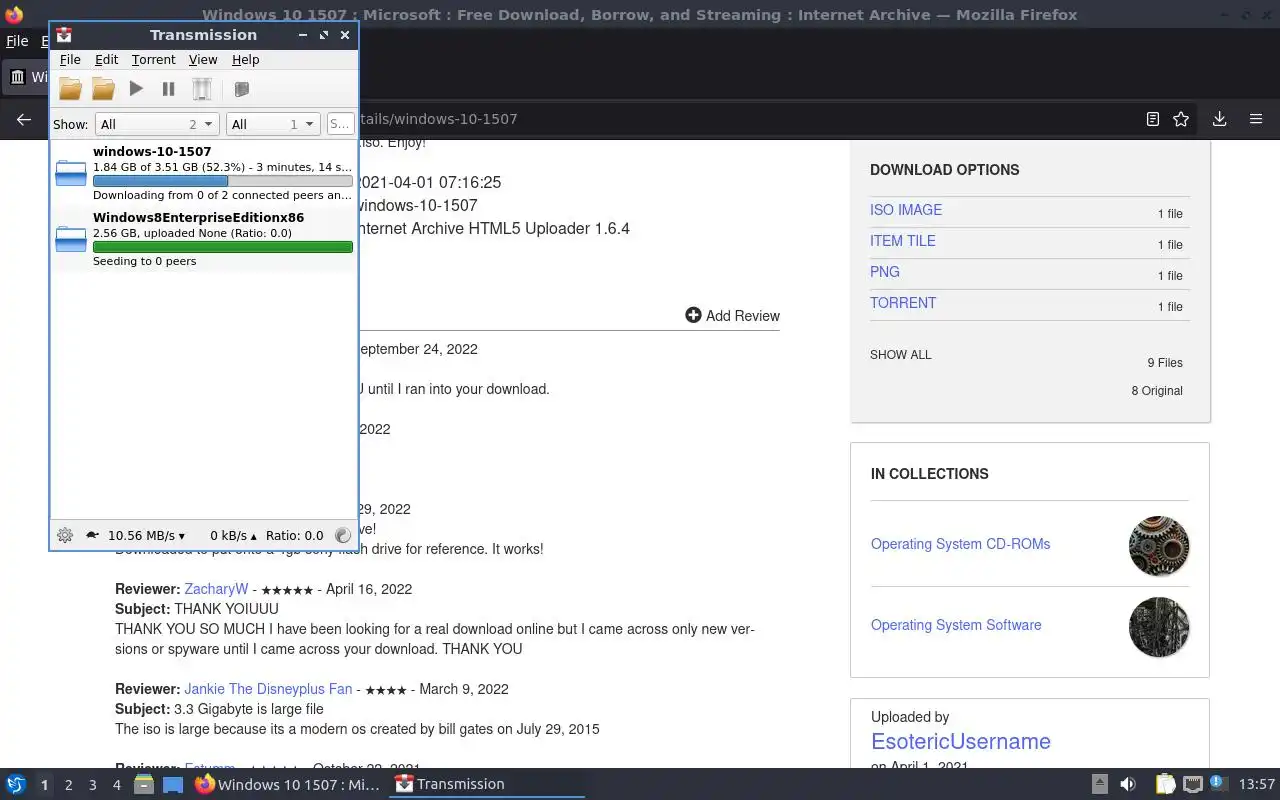Open the Transmission View menu
This screenshot has height=800, width=1280.
[x=203, y=60]
